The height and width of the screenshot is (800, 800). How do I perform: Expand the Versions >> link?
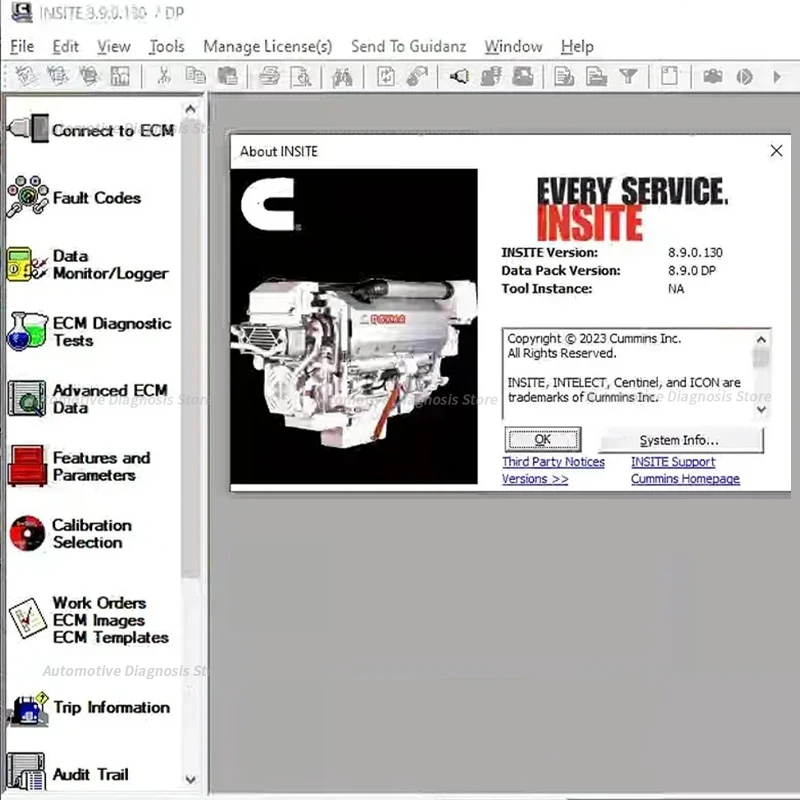535,479
